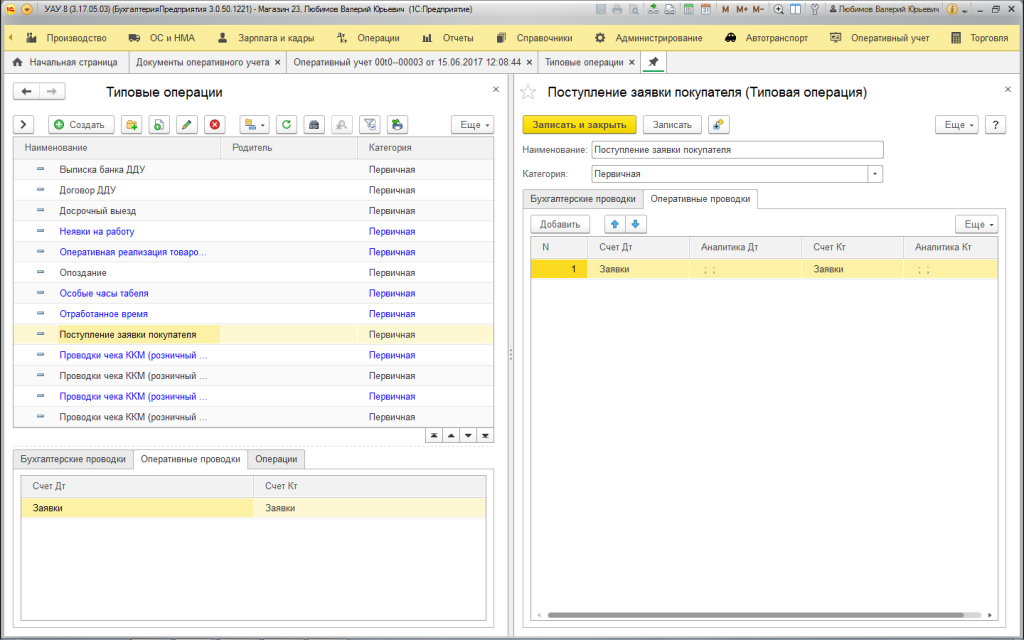This screenshot has width=1024, height=640.
Task: Open the list view mode dropdown
Action: 254,125
